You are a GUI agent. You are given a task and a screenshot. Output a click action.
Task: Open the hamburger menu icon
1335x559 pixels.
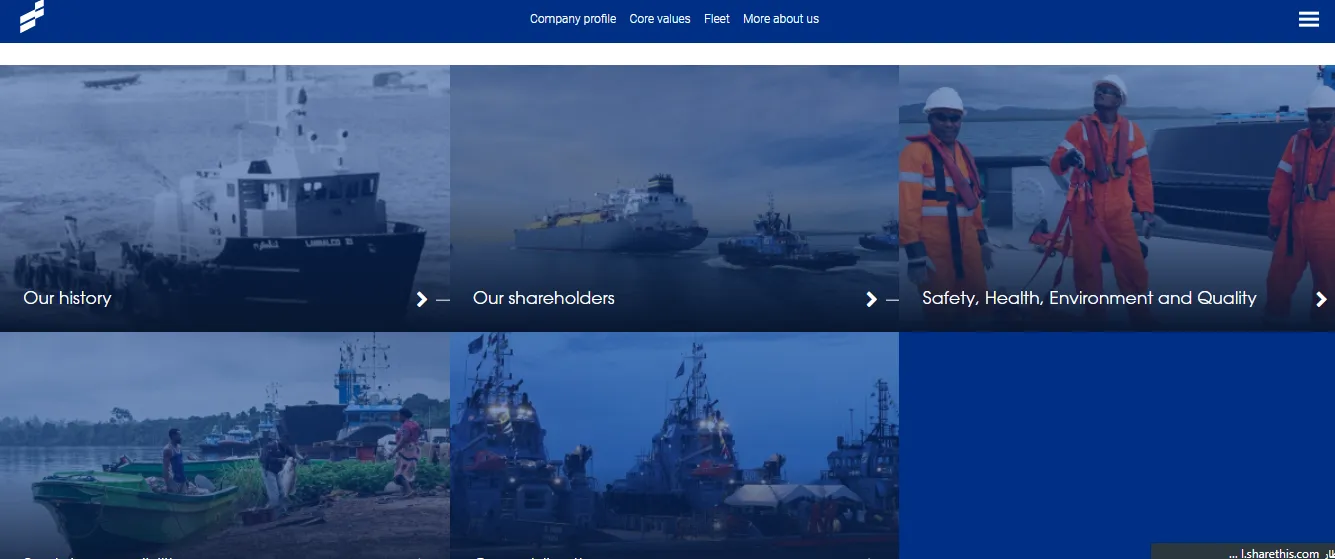[1308, 19]
